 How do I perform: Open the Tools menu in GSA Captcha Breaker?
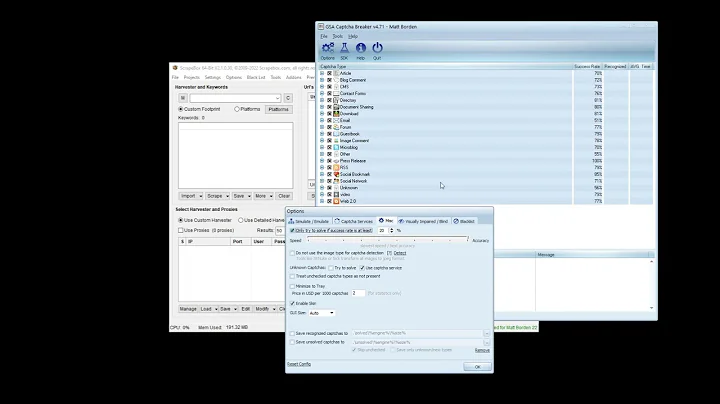click(338, 36)
